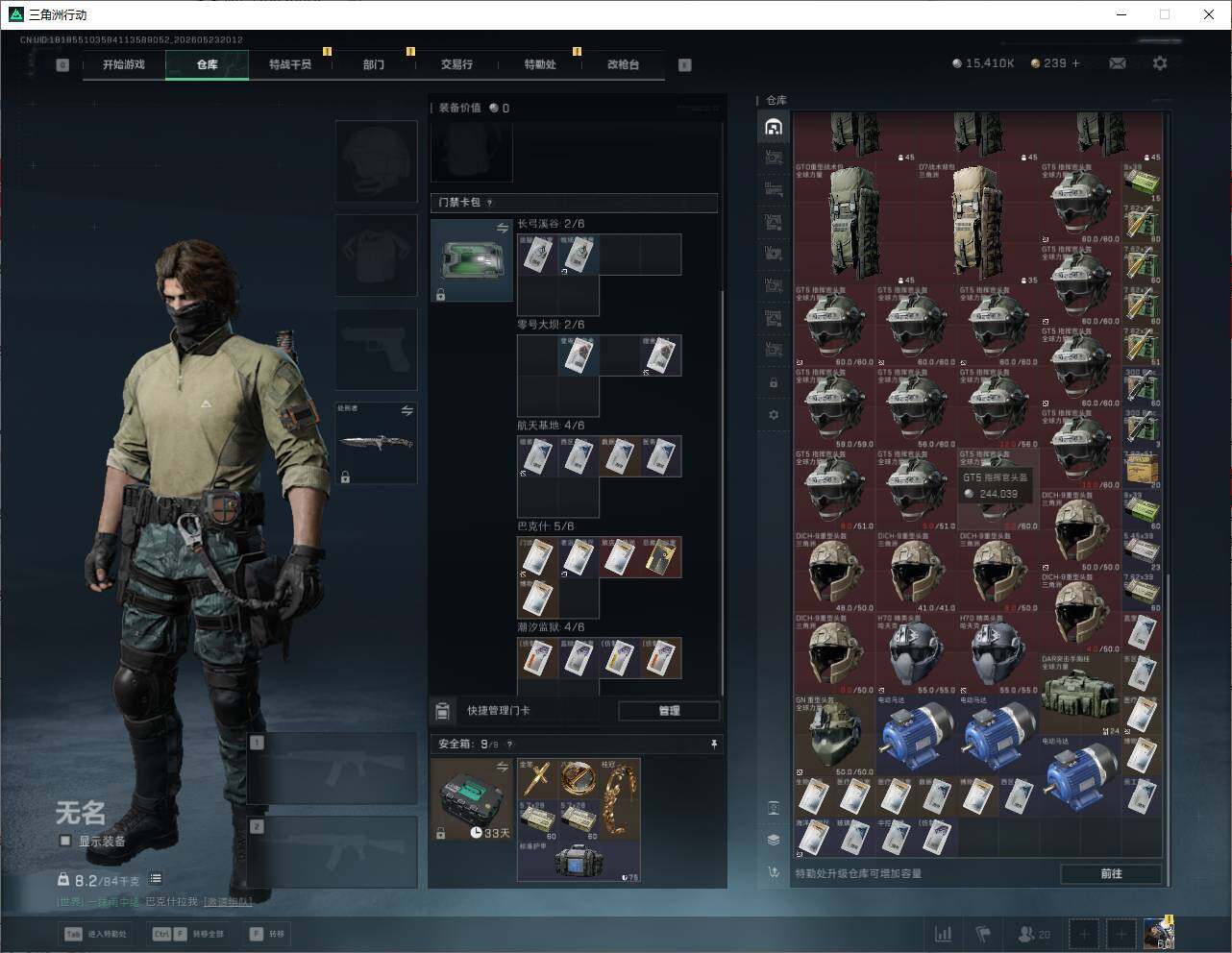Click help question mark beside 安全箱

509,744
